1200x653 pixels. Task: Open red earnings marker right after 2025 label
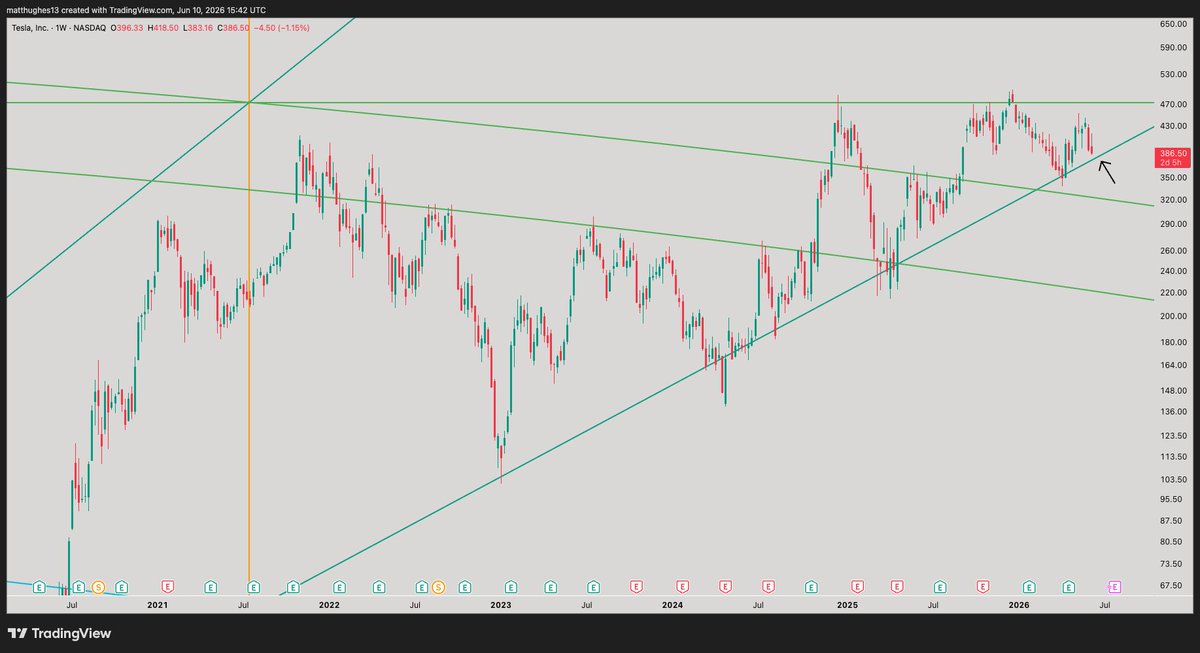[857, 586]
